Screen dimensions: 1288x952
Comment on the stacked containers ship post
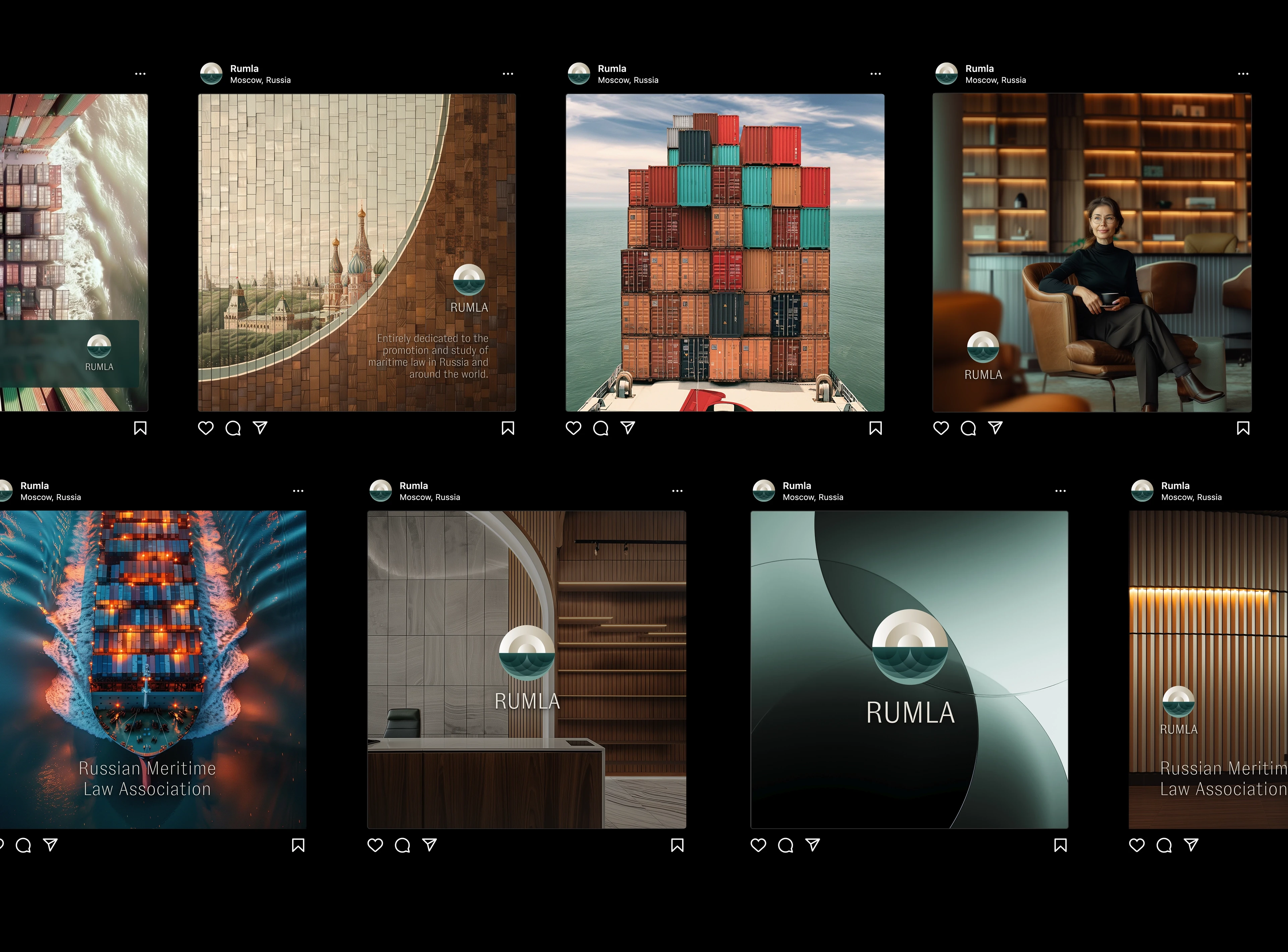[x=600, y=428]
